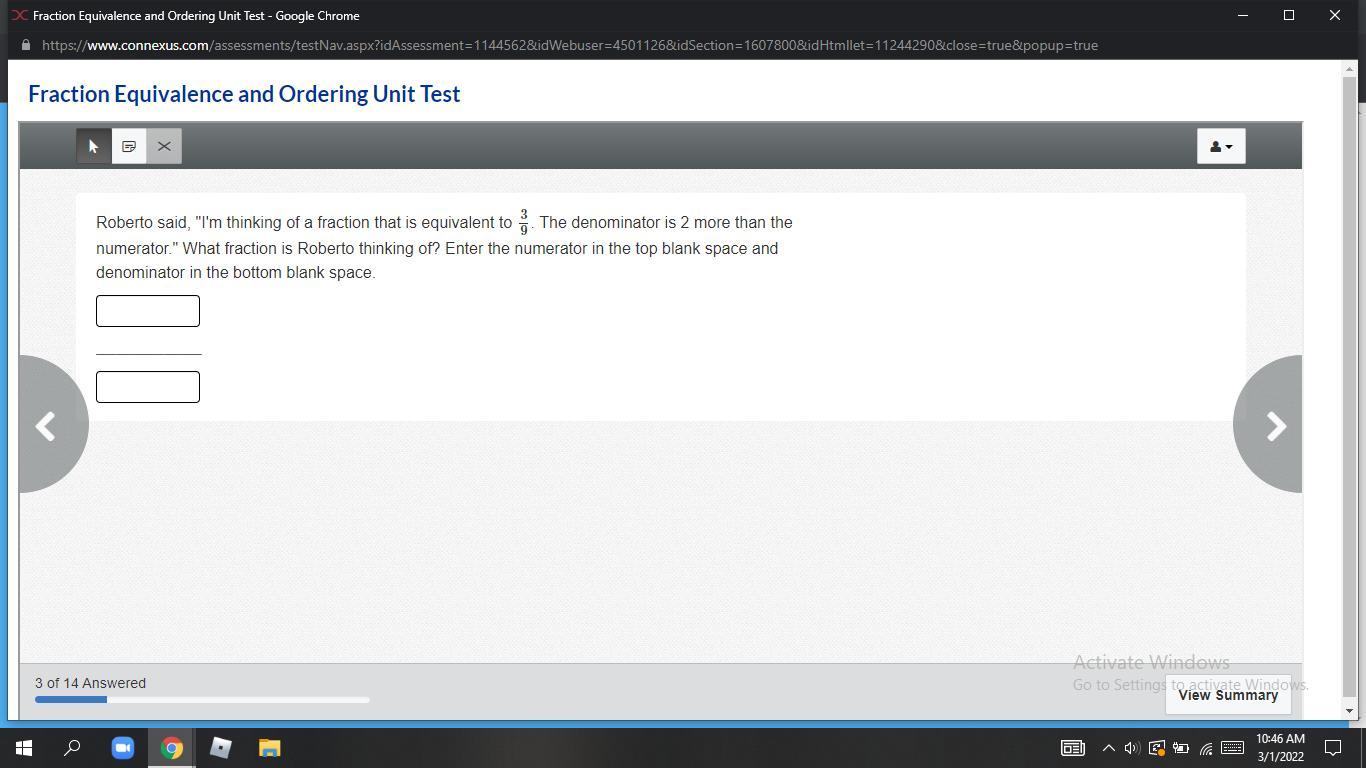Click the denominator input box
This screenshot has width=1366, height=768.
click(x=148, y=387)
